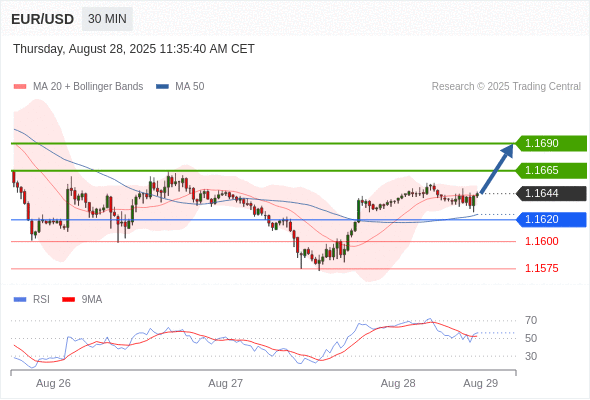Click the RSI 70 level label

click(531, 321)
